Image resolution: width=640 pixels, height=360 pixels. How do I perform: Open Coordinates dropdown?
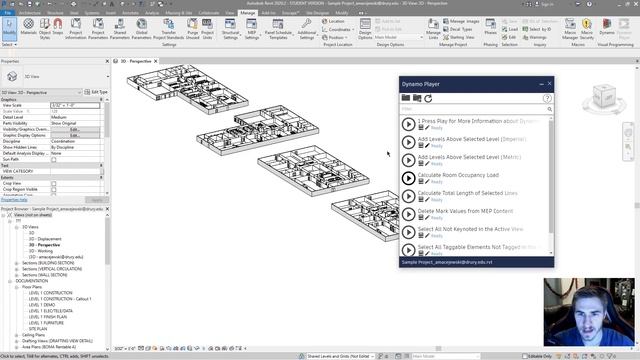(x=337, y=29)
